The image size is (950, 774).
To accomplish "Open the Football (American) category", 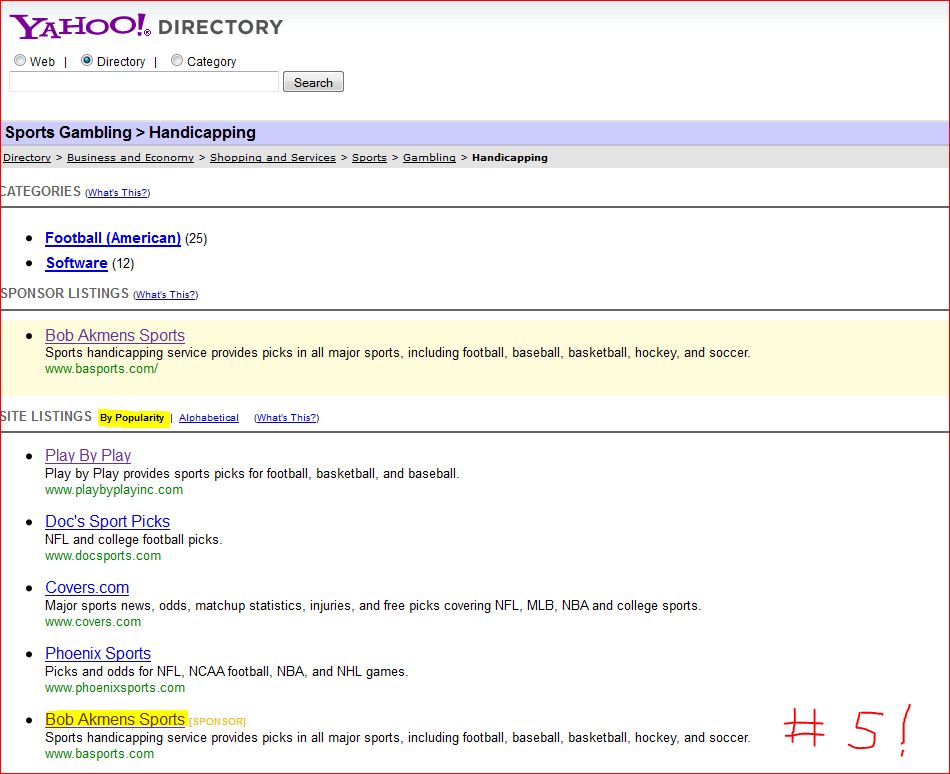I will tap(113, 238).
